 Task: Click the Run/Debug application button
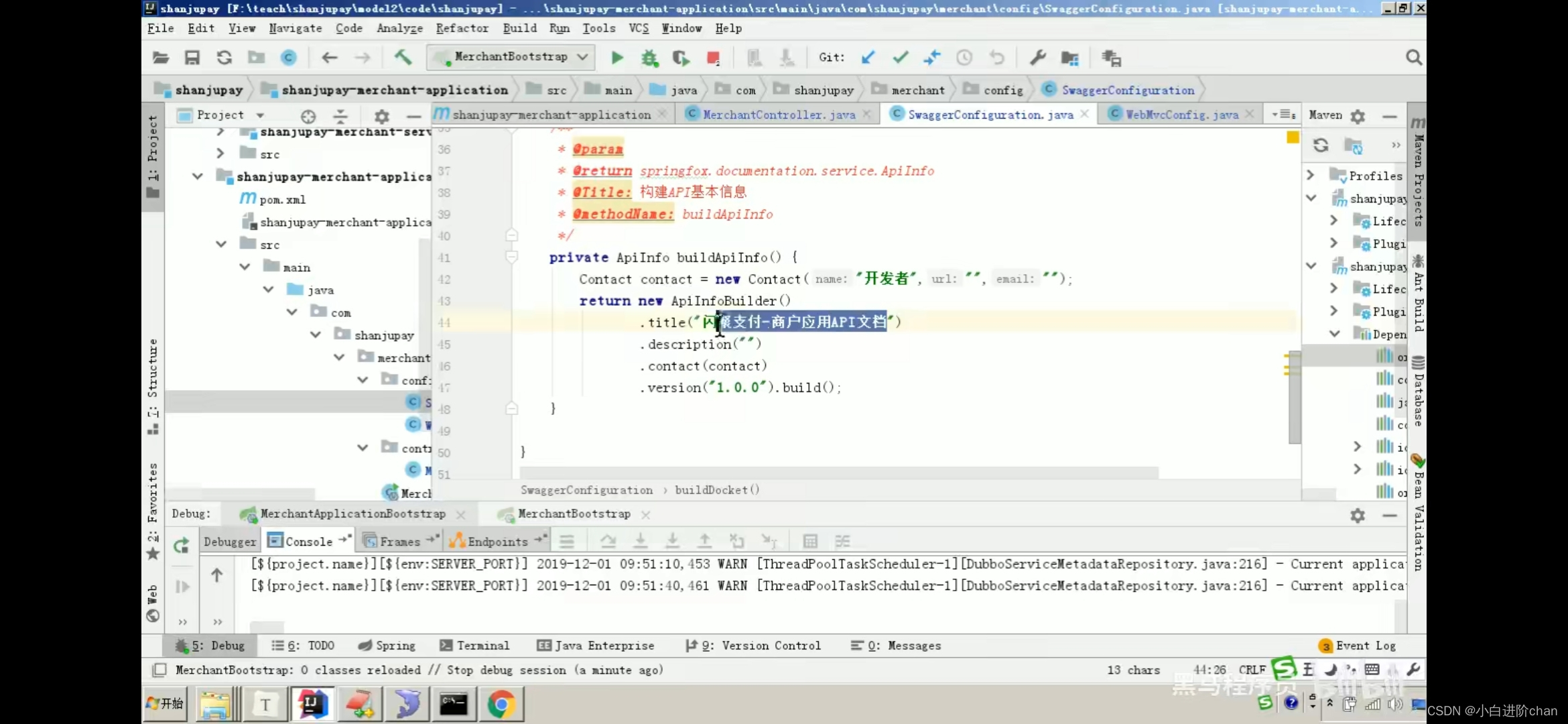point(618,57)
